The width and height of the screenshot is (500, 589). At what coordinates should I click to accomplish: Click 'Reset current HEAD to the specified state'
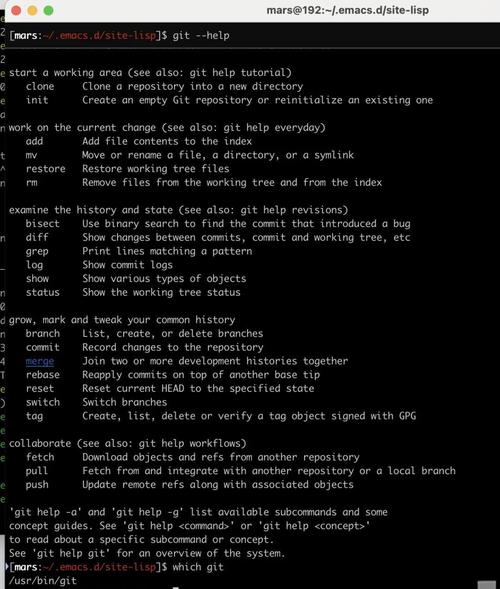[x=198, y=389]
